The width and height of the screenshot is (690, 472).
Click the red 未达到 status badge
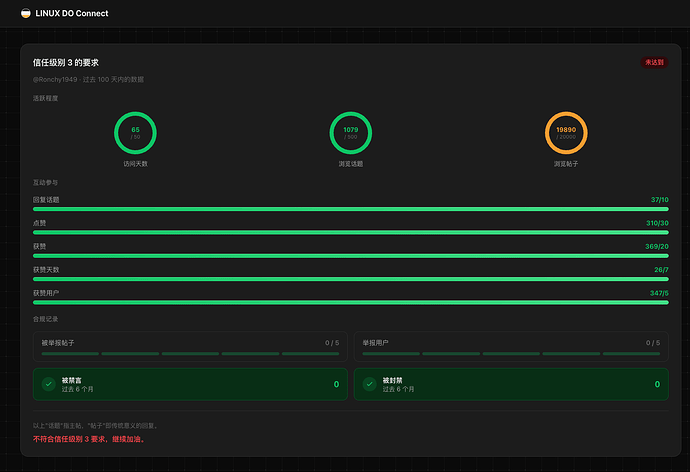click(654, 62)
